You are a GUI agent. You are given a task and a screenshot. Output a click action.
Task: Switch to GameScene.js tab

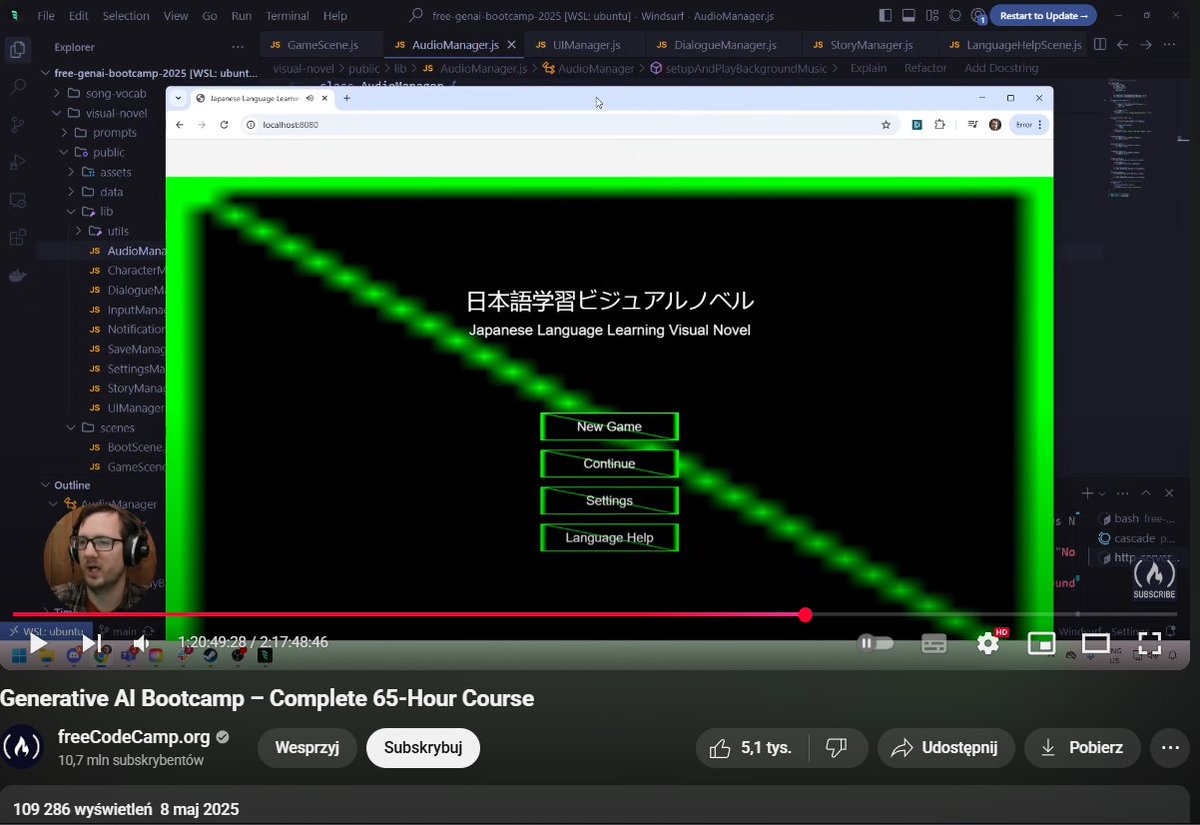[x=322, y=45]
